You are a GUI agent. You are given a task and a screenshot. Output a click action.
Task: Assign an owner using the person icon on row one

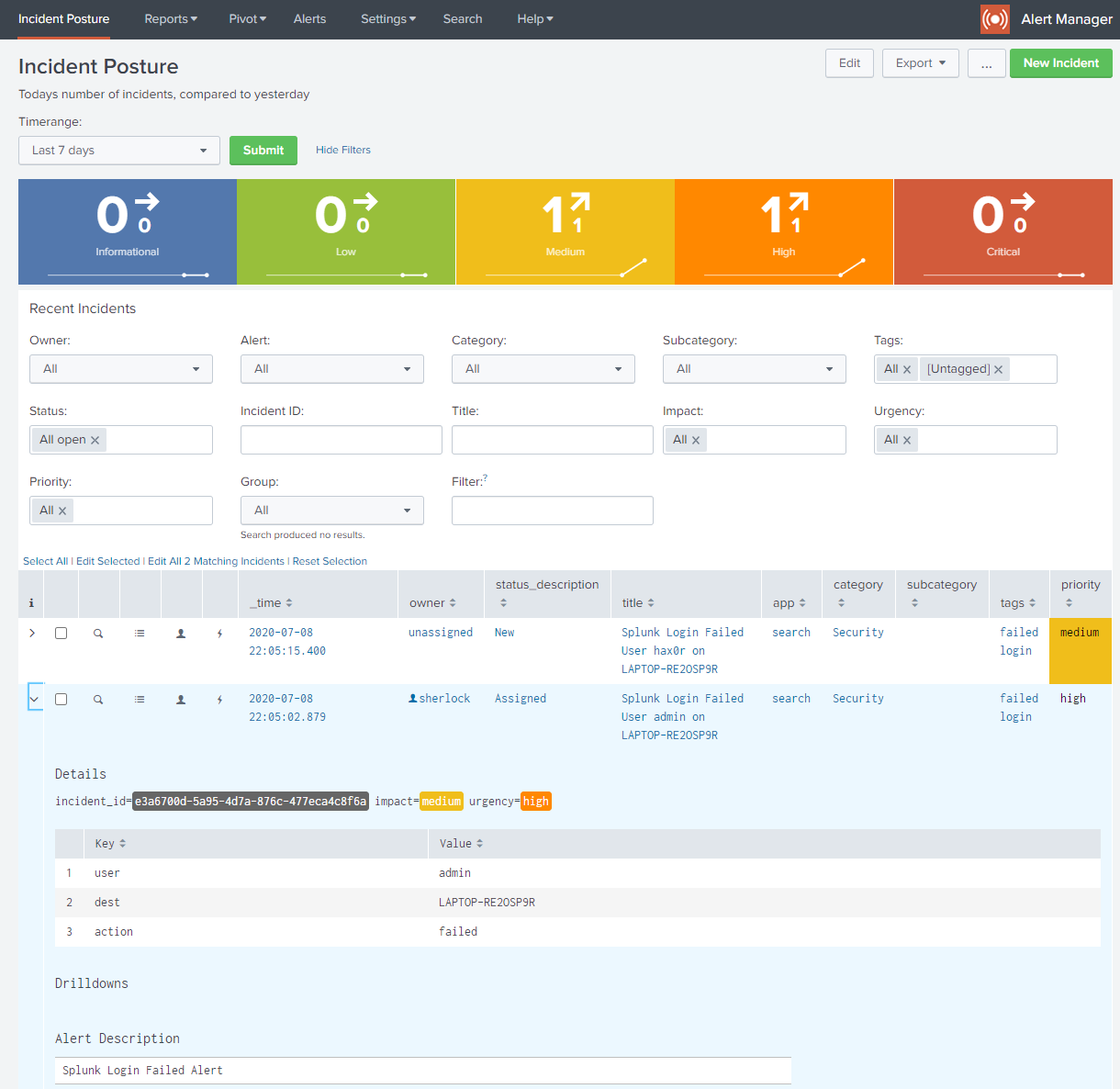181,633
